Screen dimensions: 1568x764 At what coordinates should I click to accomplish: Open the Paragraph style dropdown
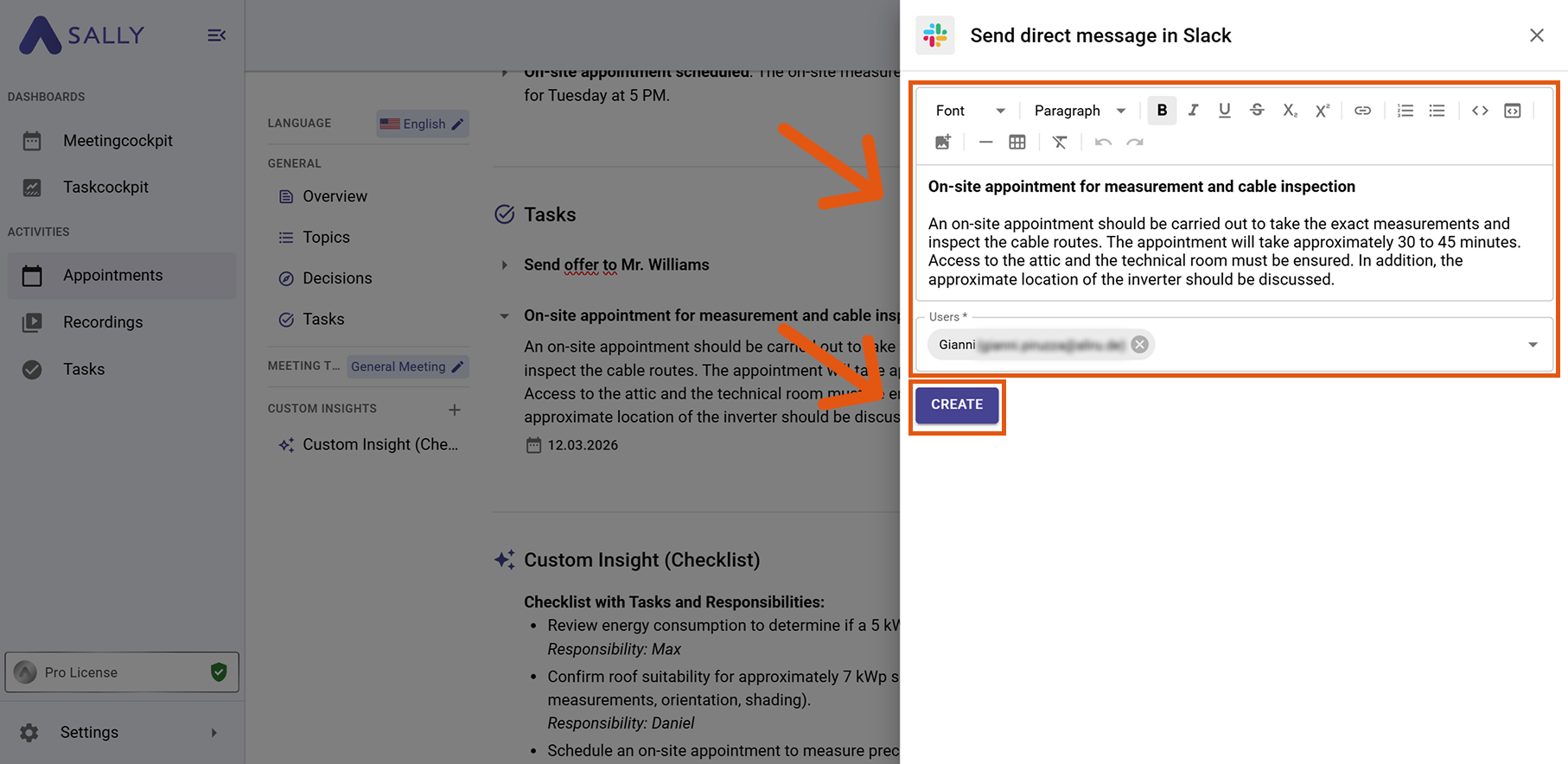(1080, 111)
